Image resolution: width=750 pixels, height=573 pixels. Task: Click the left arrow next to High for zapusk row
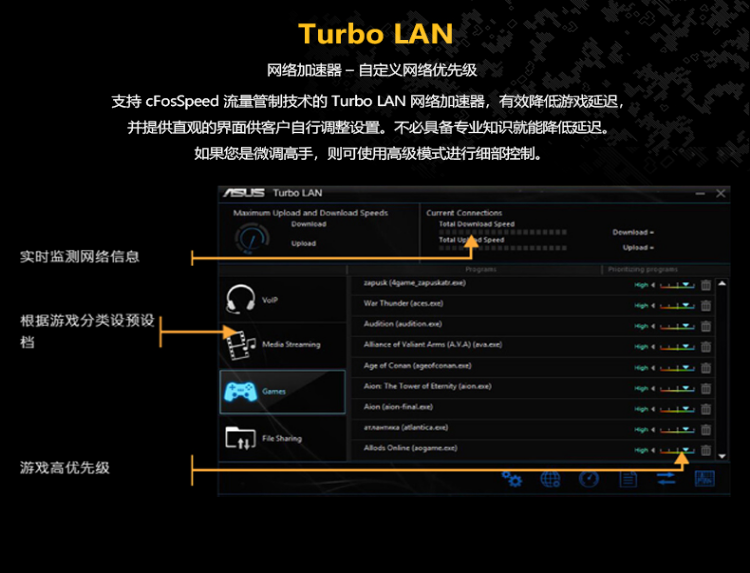pos(653,285)
